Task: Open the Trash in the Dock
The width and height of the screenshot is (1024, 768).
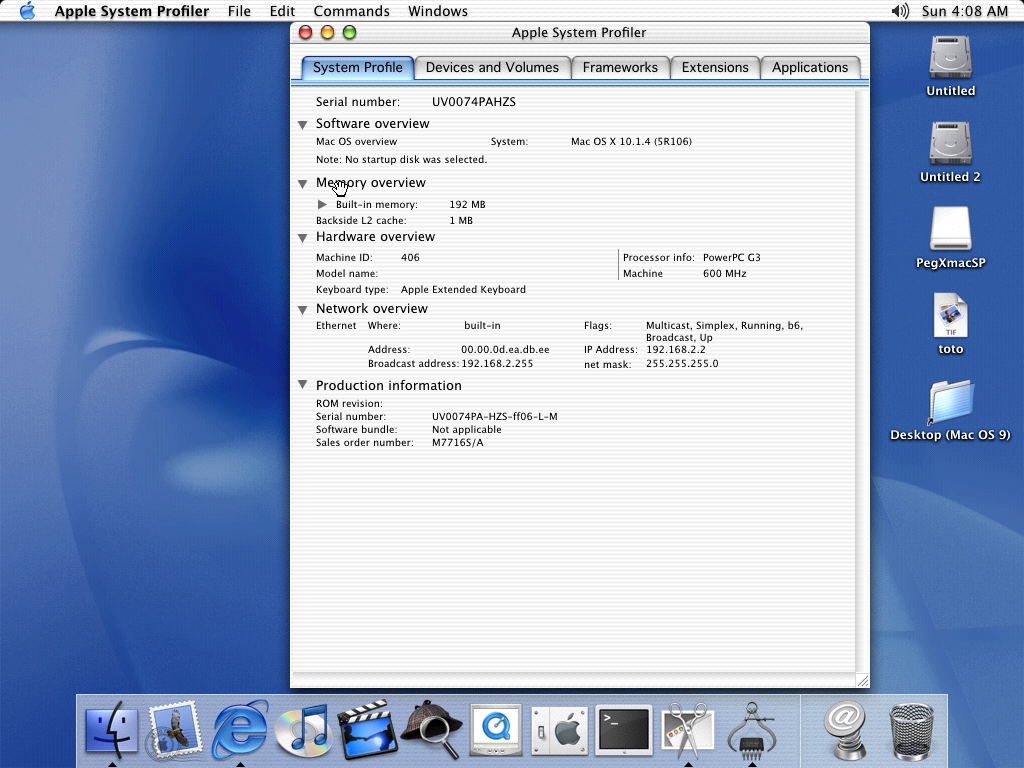Action: [911, 730]
